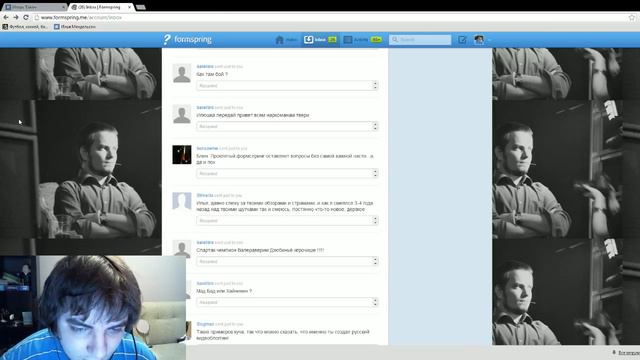Click dark avatar beside 'Блин. Проклятый формспринг' question
Image resolution: width=640 pixels, height=360 pixels.
tap(182, 155)
